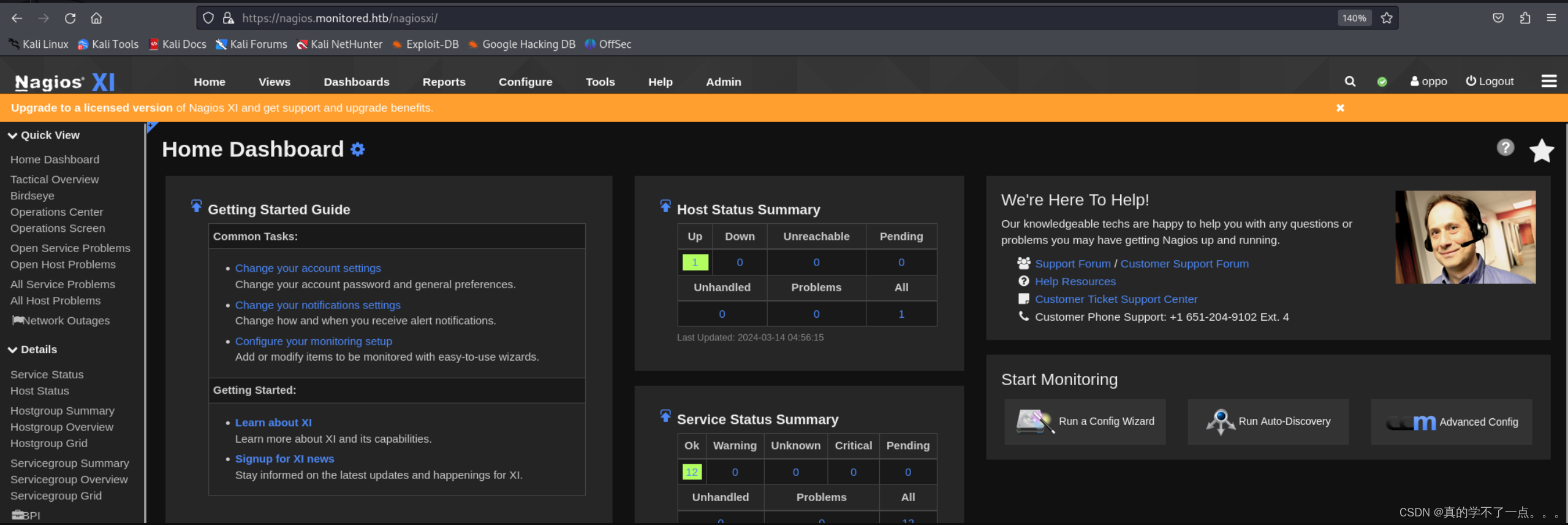Click the All hosts count 1
Screen dimensions: 1568x525
coord(901,314)
